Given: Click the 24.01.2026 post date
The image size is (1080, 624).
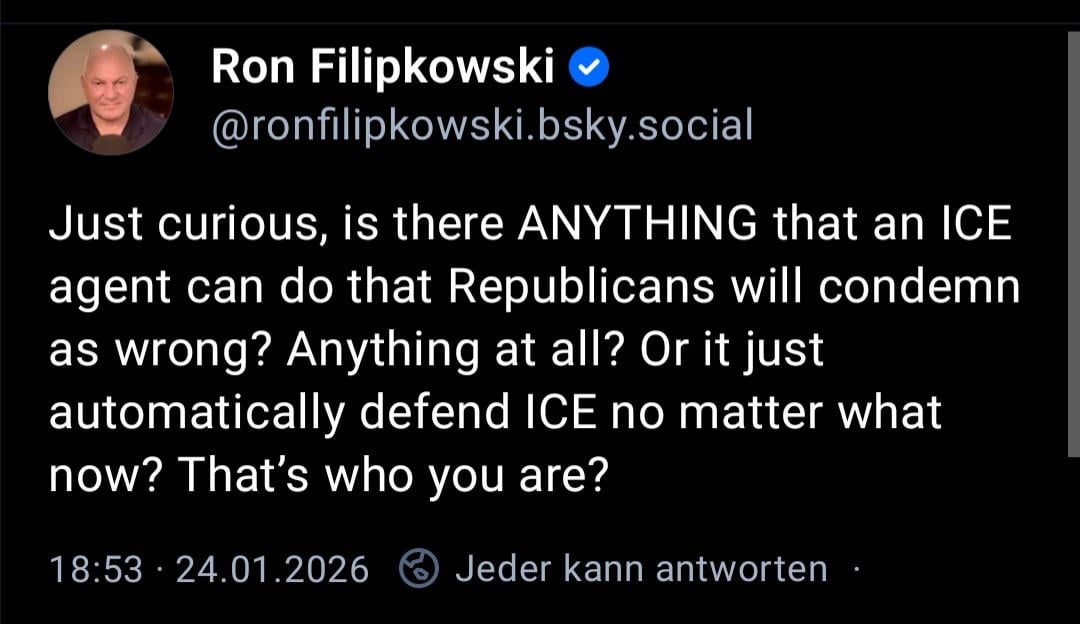Looking at the screenshot, I should click(272, 570).
